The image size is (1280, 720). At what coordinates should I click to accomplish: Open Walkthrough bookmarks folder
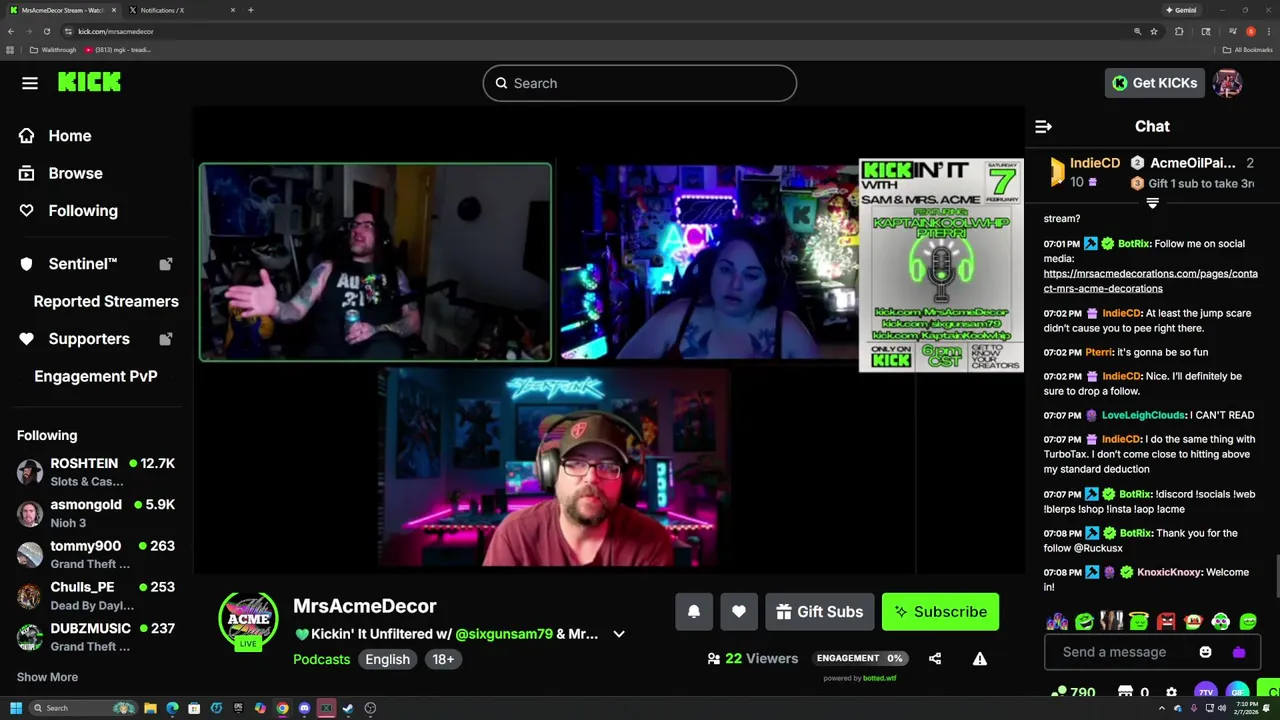[x=53, y=49]
